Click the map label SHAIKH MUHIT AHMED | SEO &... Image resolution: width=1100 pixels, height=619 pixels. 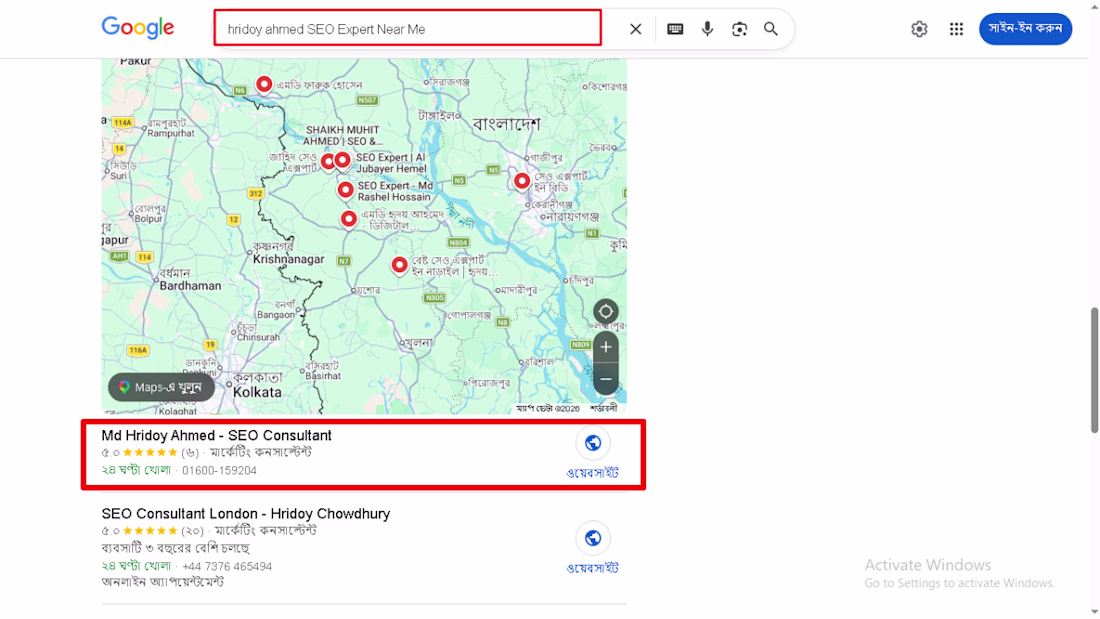coord(343,135)
